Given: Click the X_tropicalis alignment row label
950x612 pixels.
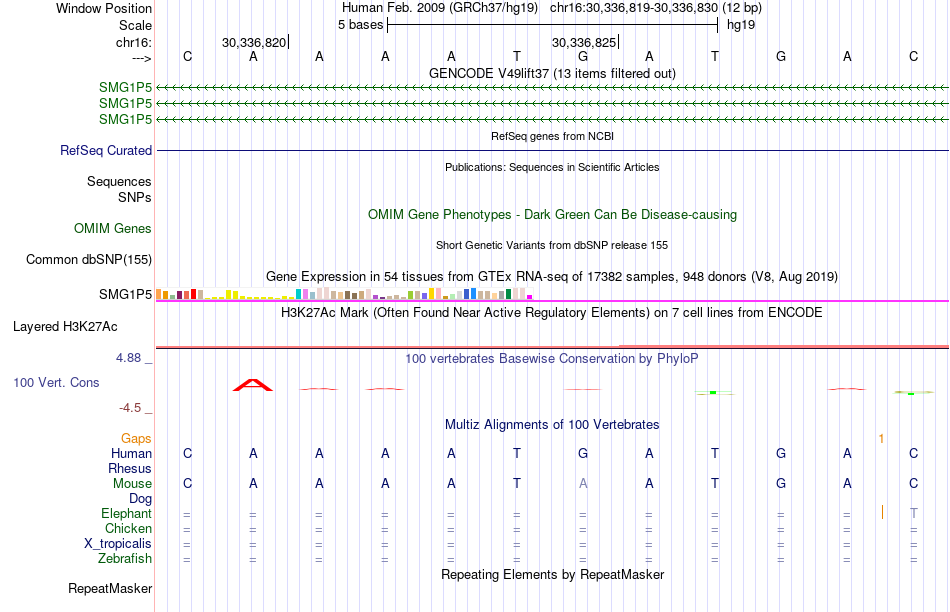Looking at the screenshot, I should (x=118, y=544).
